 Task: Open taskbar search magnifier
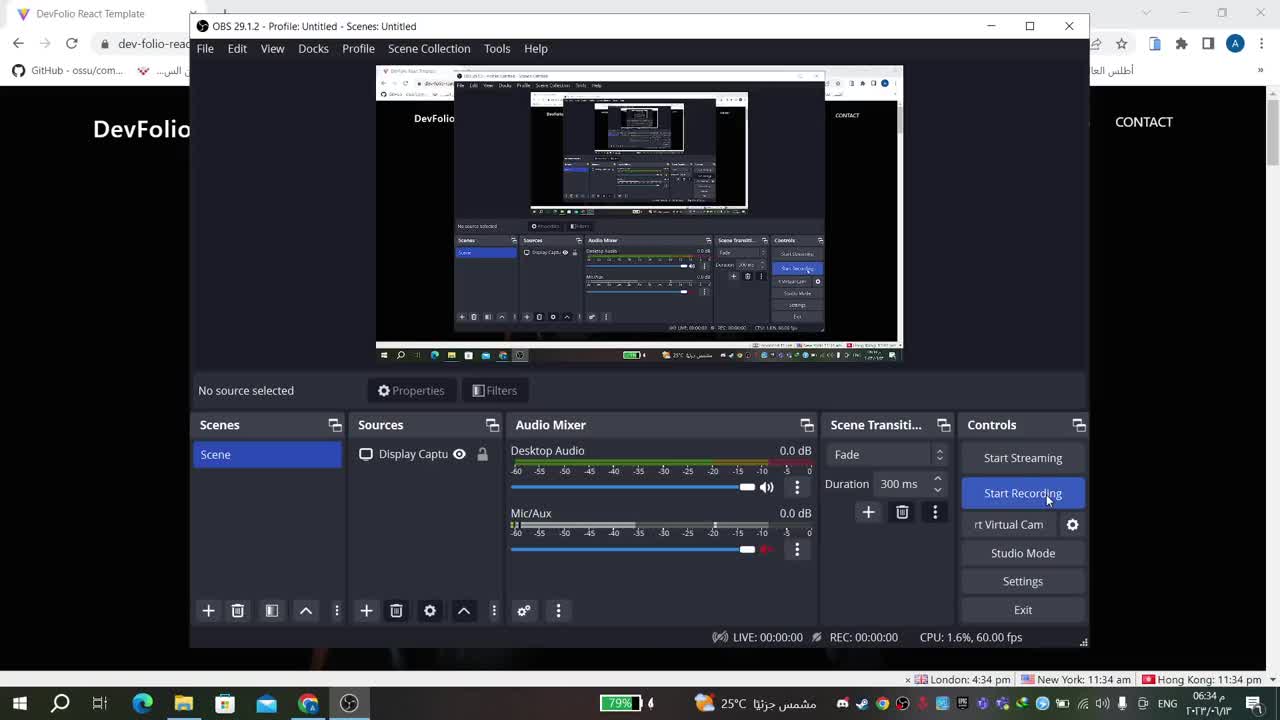click(60, 703)
